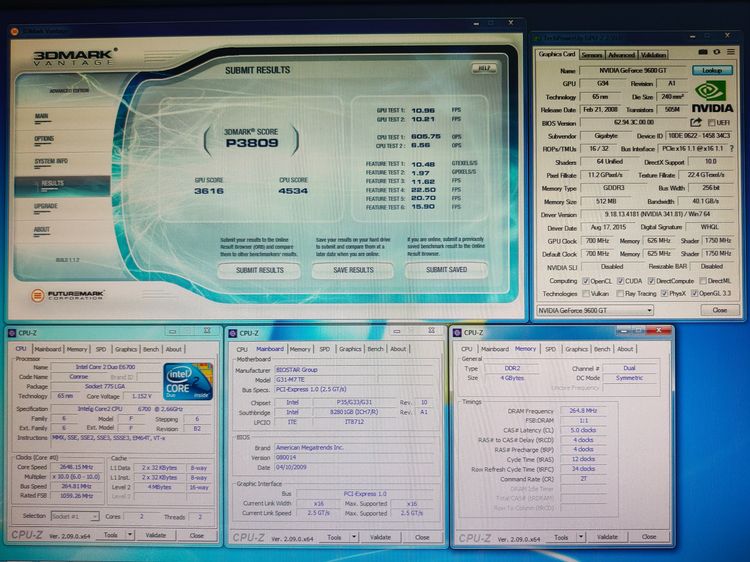The height and width of the screenshot is (562, 750).
Task: Toggle the CUDA checkbox
Action: click(x=620, y=281)
